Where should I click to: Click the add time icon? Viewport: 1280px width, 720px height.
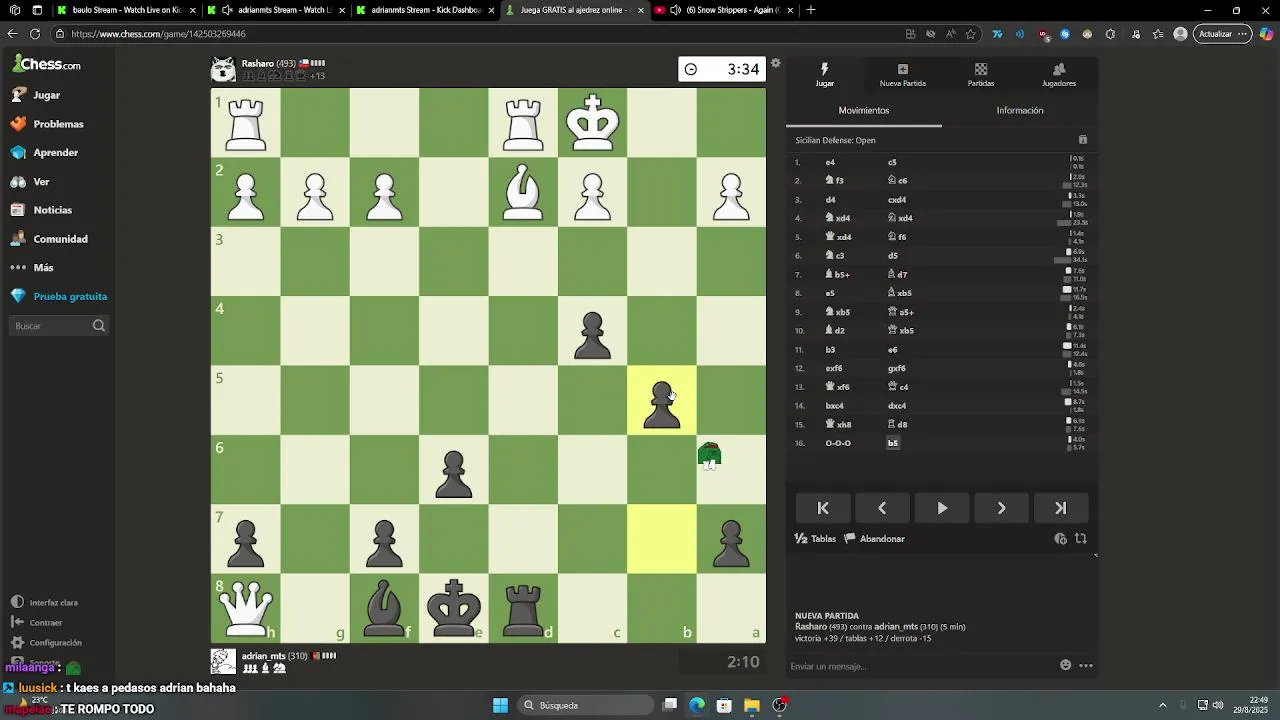[x=1061, y=539]
